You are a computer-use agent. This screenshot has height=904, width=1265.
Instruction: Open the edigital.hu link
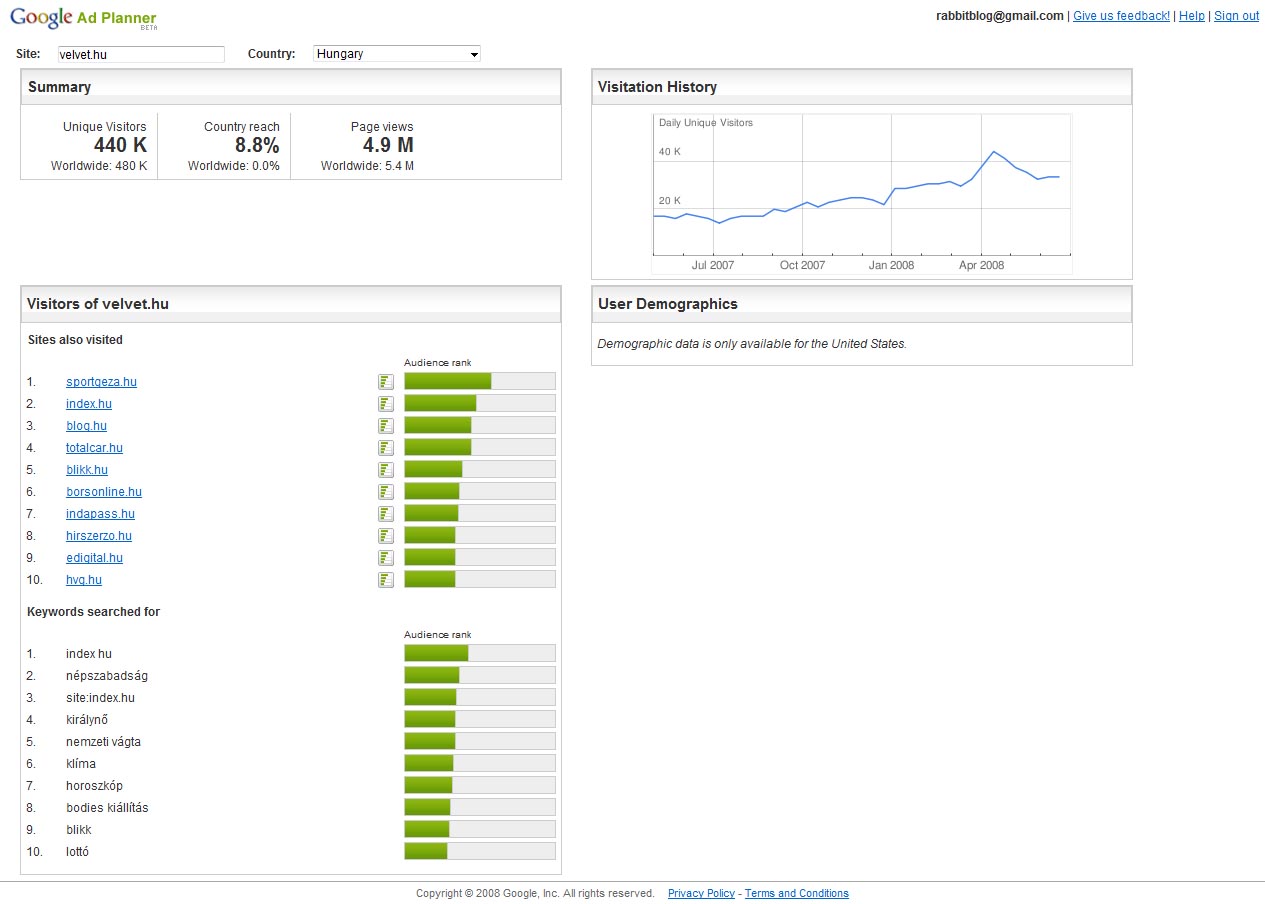[x=95, y=558]
